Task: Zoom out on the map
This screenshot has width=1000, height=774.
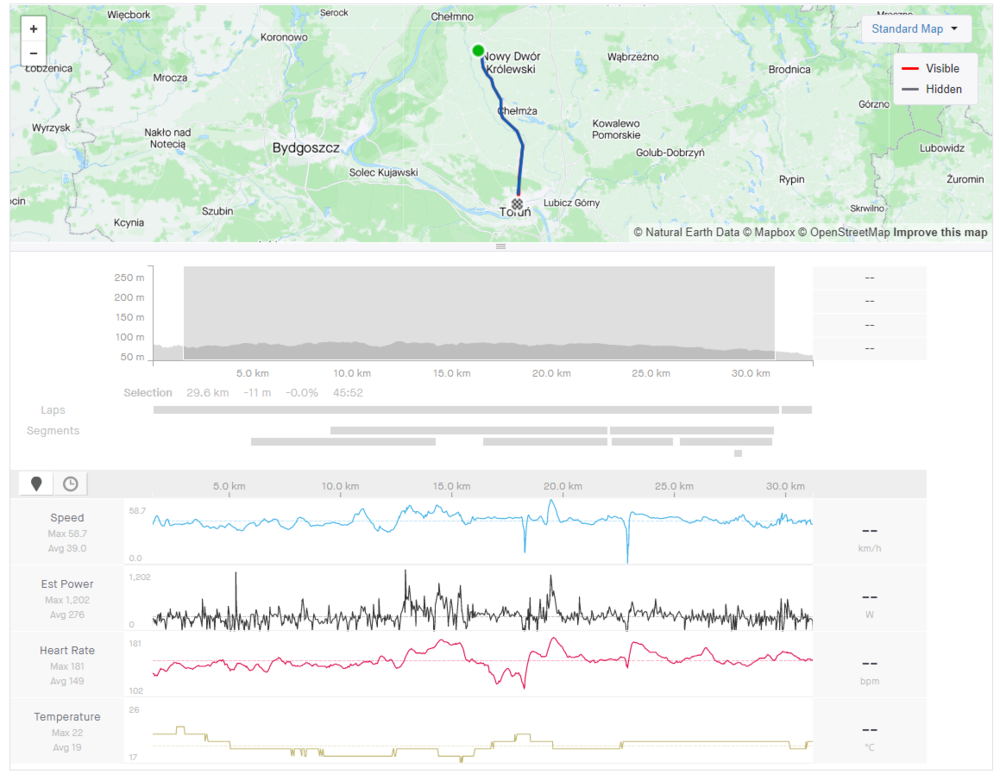Action: point(34,54)
